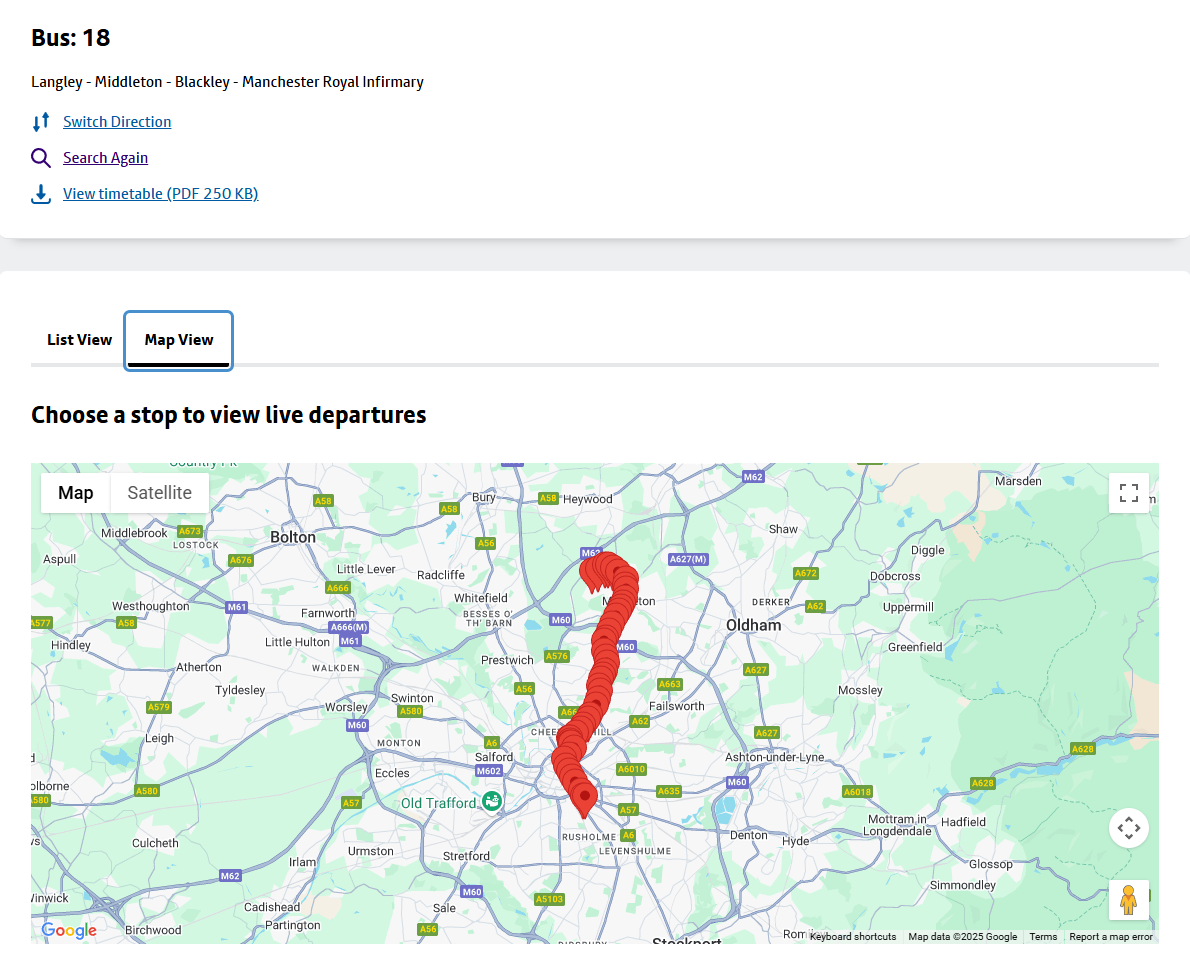Open the map Terms link
This screenshot has width=1190, height=959.
point(1043,936)
